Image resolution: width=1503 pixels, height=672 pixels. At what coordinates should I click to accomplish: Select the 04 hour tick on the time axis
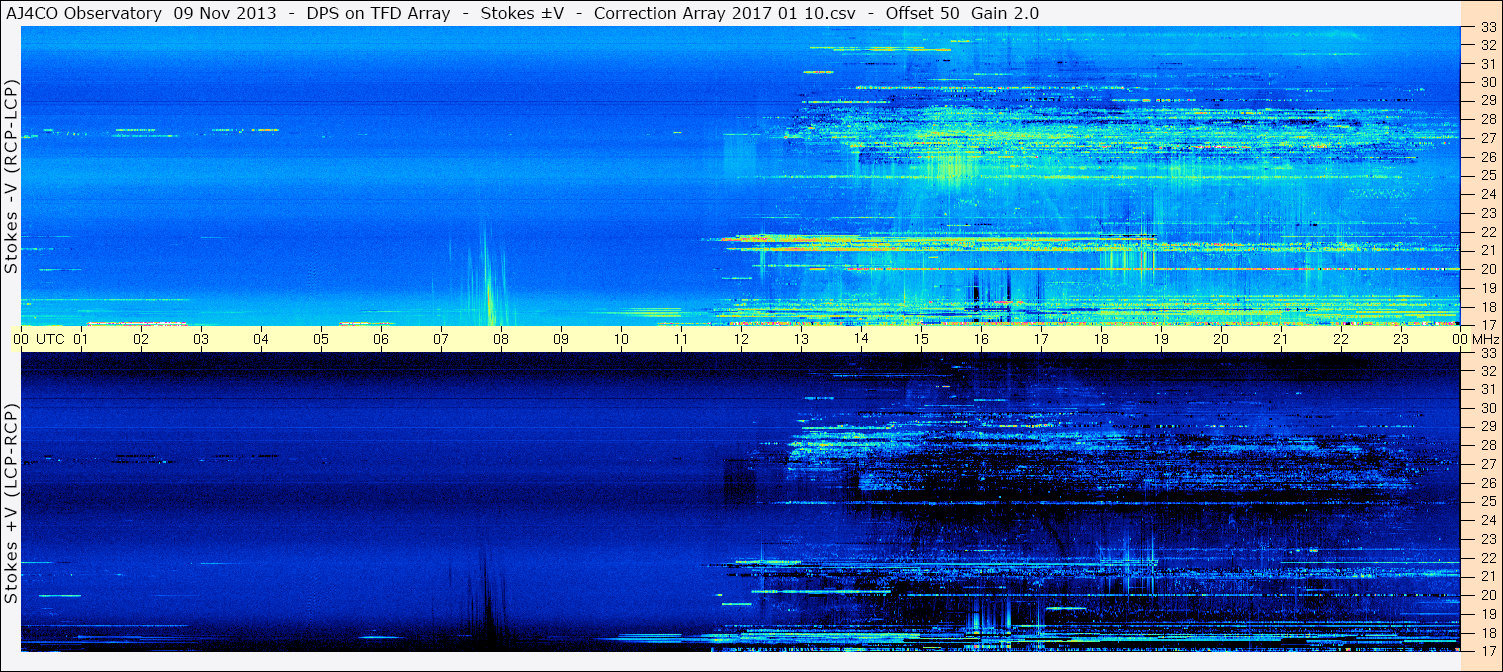(261, 339)
